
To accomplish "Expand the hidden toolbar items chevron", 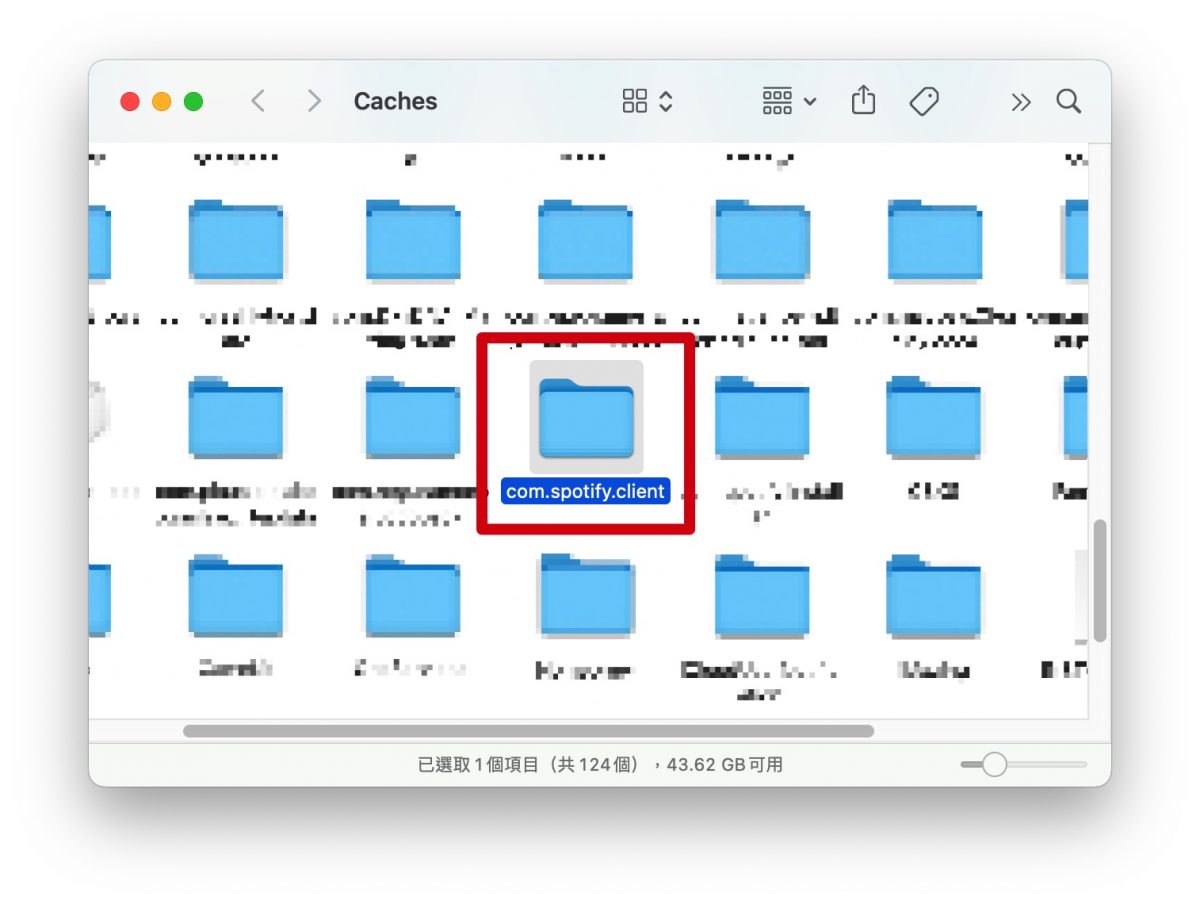I will 1020,102.
